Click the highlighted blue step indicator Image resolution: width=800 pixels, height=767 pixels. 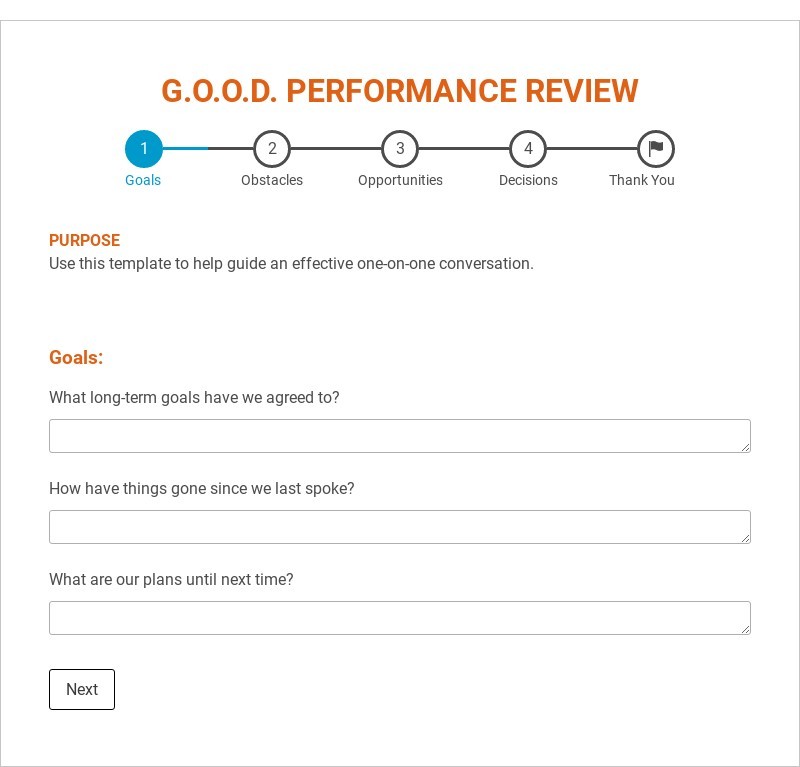point(143,148)
